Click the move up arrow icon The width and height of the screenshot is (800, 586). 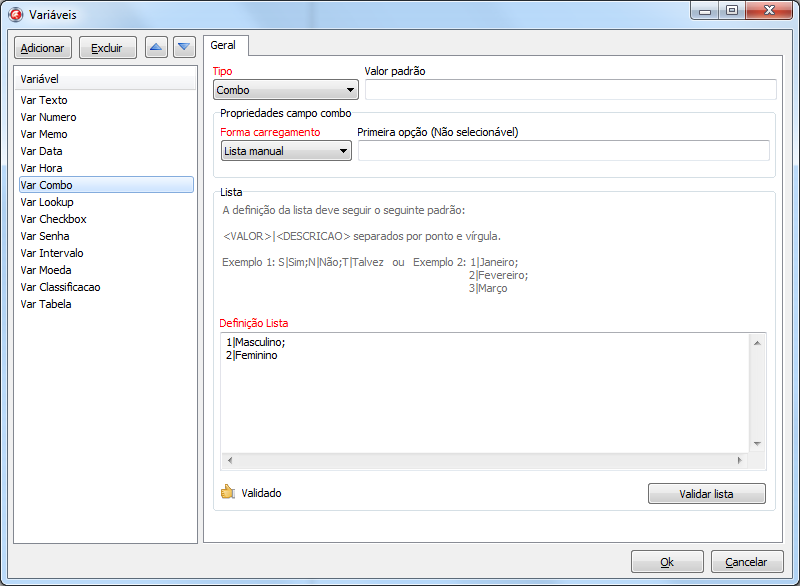click(157, 48)
